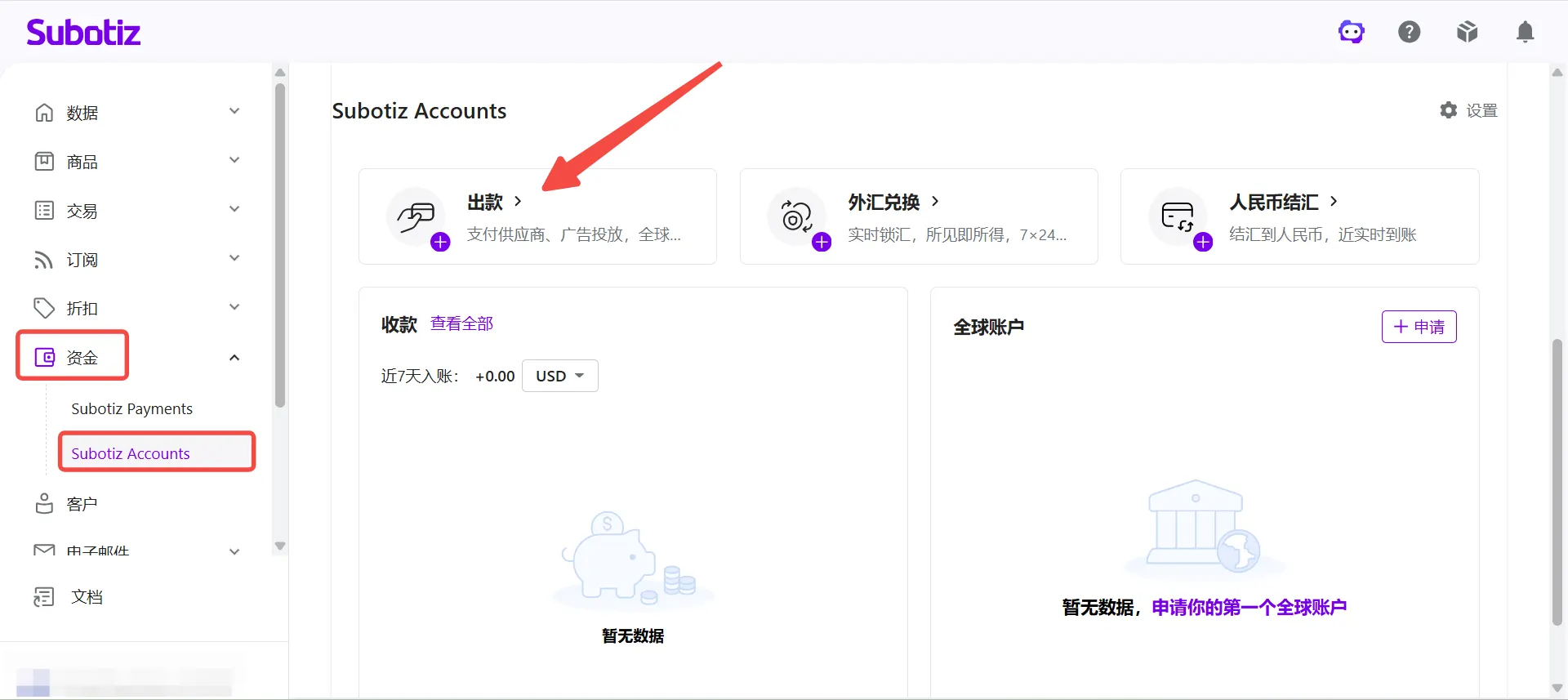Image resolution: width=1568 pixels, height=700 pixels.
Task: Click the sidebar scroll up arrow
Action: pos(280,73)
